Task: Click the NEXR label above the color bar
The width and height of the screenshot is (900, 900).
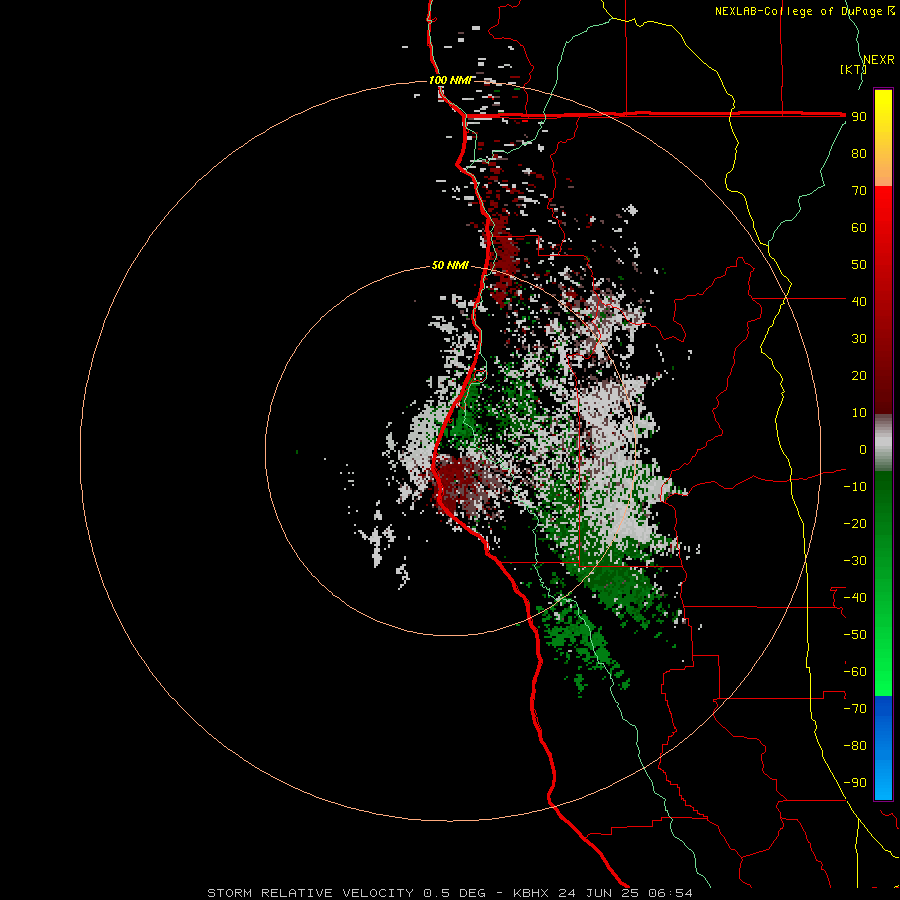Action: [x=879, y=60]
